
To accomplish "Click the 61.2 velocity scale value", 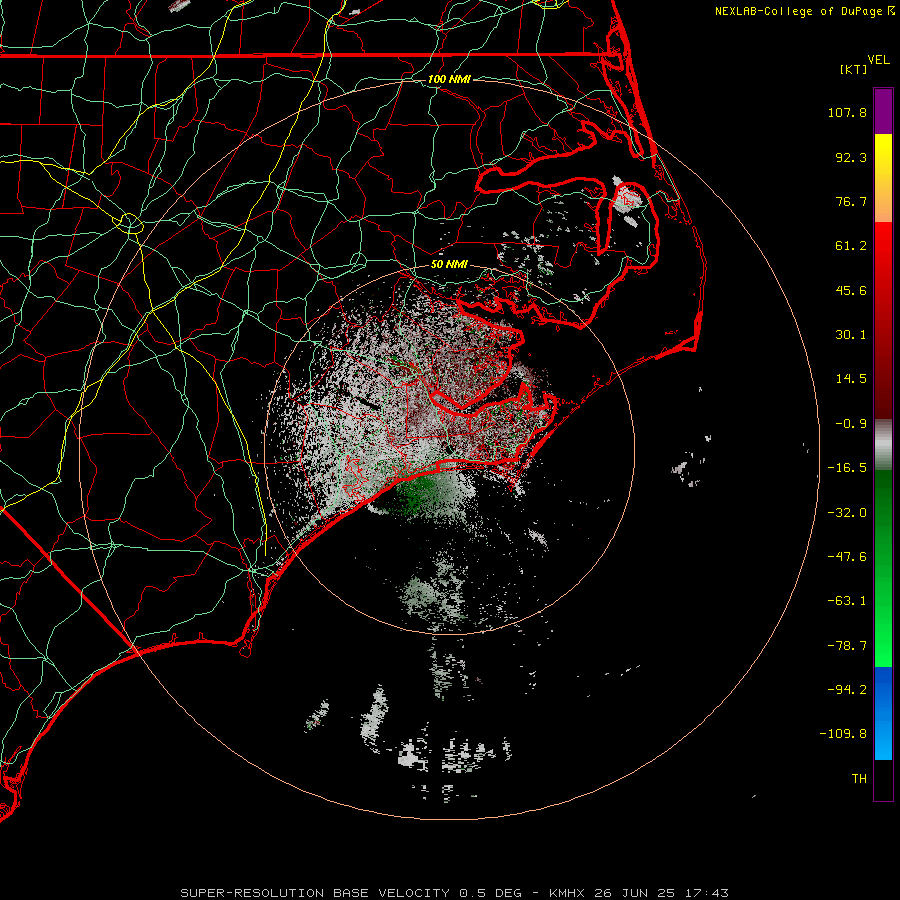I will pos(851,246).
